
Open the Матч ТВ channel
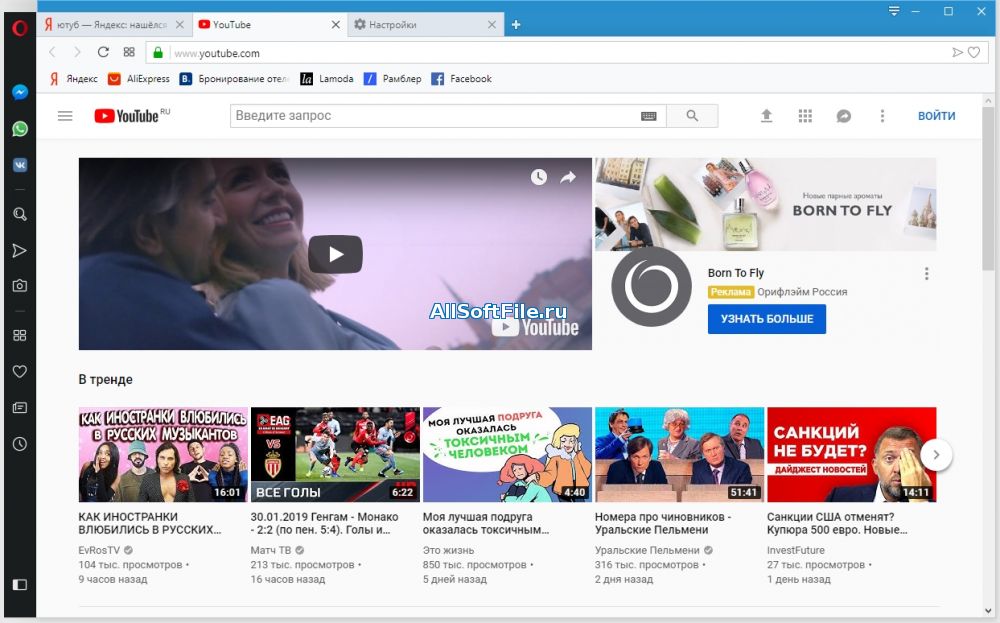pos(270,550)
